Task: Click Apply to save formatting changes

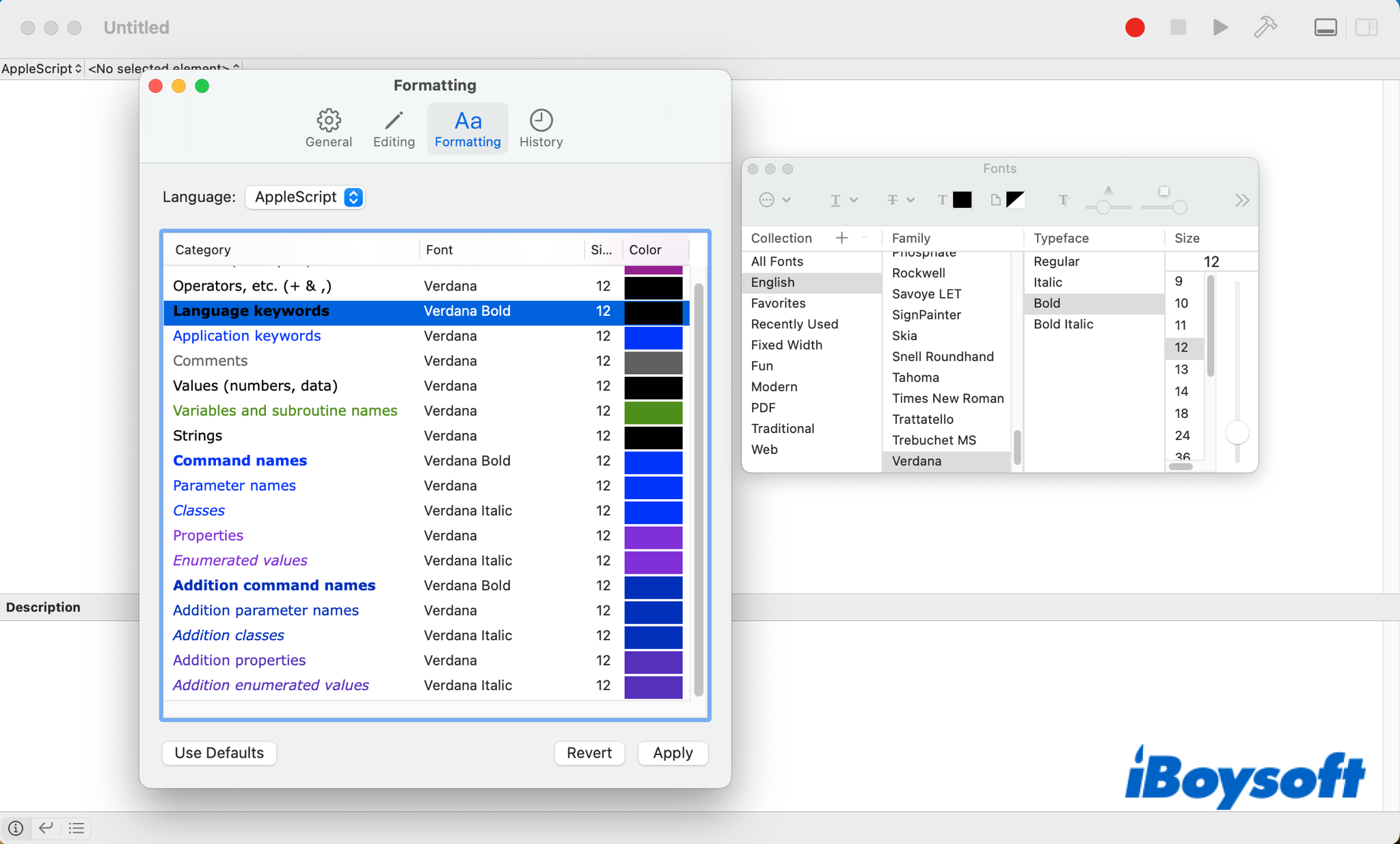Action: click(672, 752)
